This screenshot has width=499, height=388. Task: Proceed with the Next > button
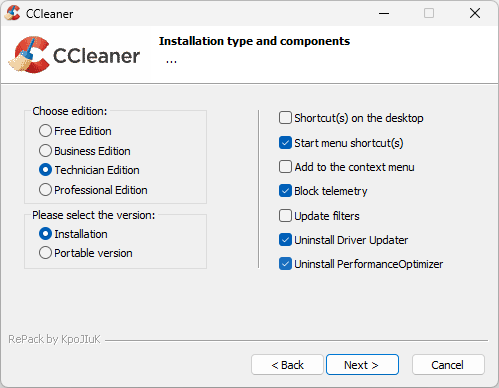pyautogui.click(x=362, y=365)
